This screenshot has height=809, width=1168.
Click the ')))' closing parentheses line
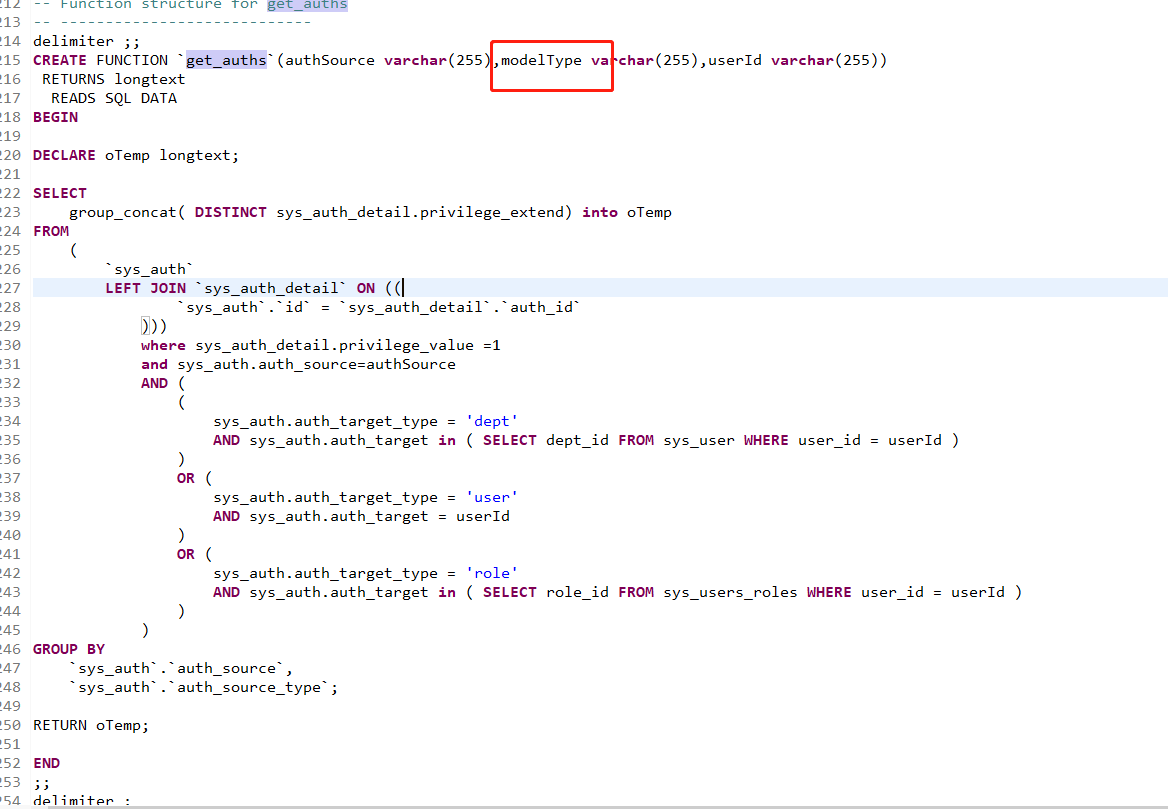click(x=154, y=326)
